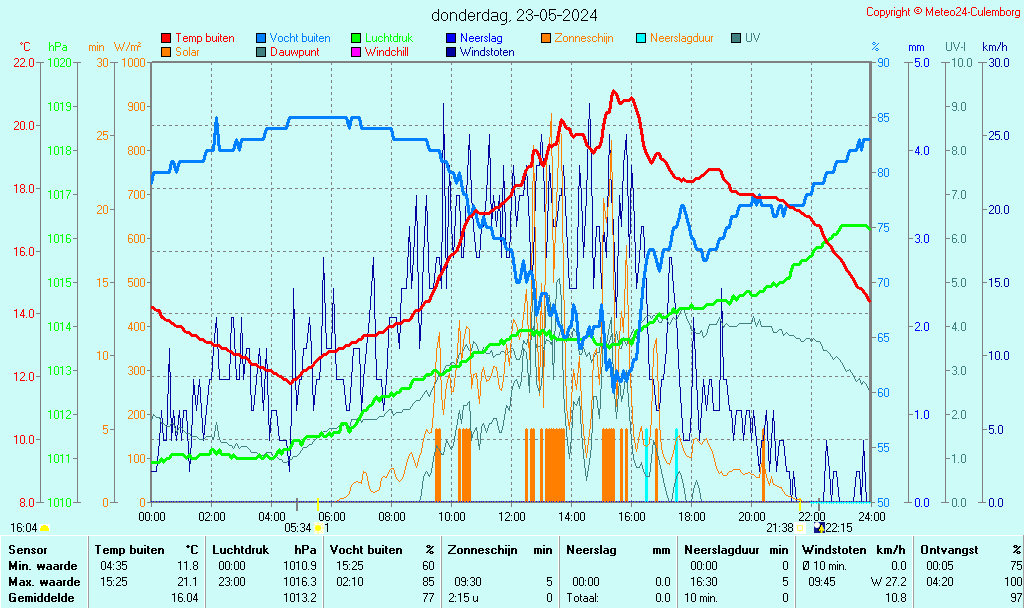This screenshot has height=608, width=1026.
Task: Click the Windstoten legend label
Action: (x=487, y=52)
